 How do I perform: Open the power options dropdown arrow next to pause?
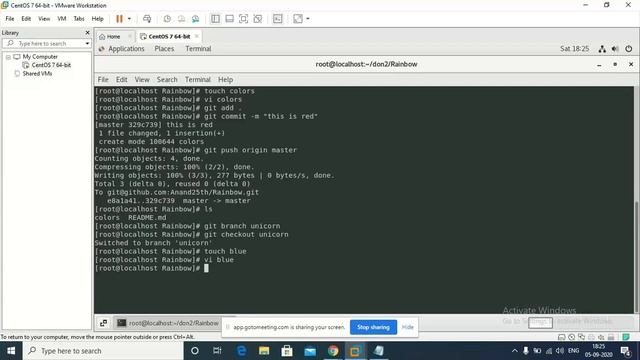(129, 19)
